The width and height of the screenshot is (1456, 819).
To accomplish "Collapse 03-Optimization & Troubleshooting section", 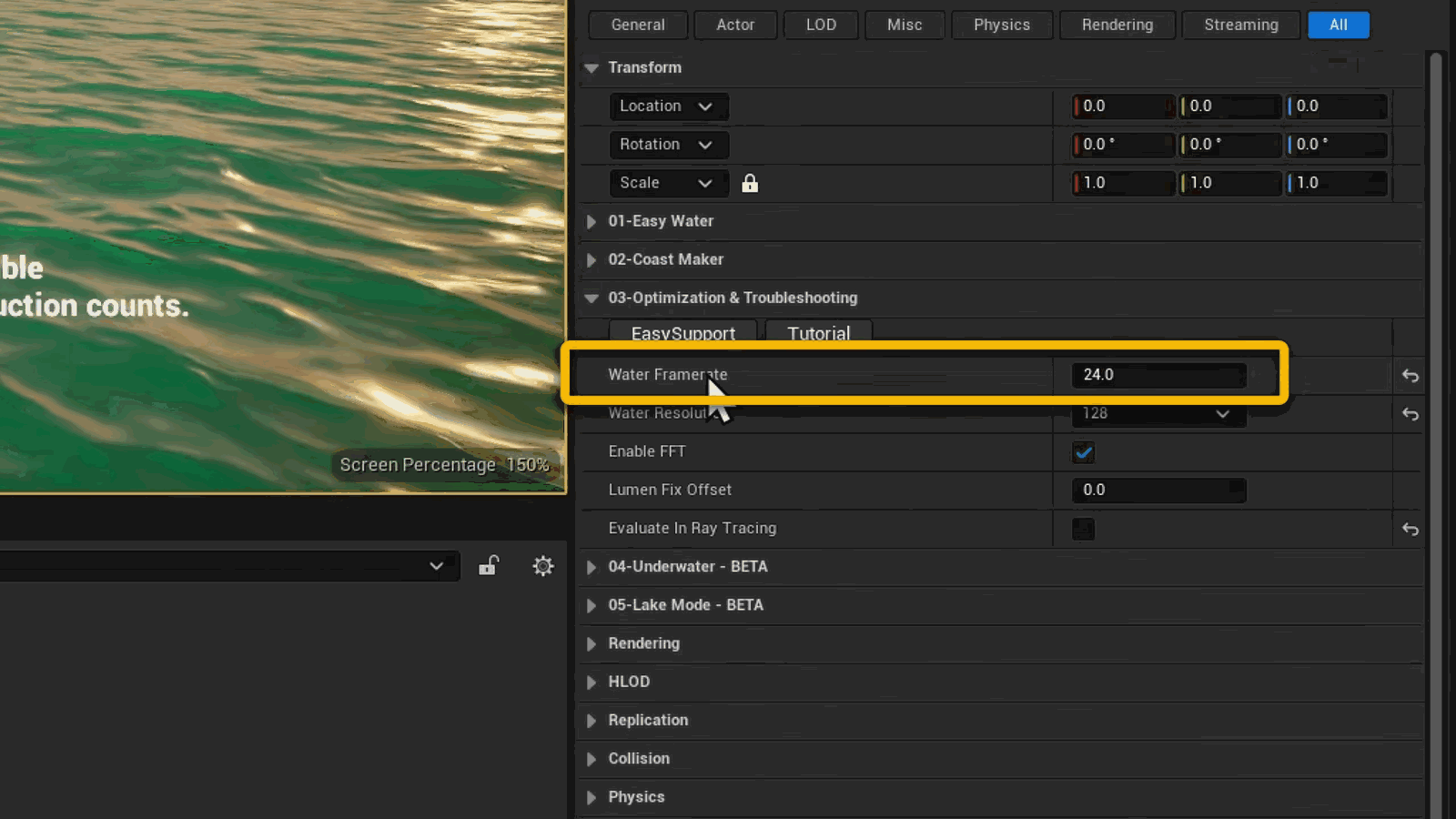I will point(591,298).
